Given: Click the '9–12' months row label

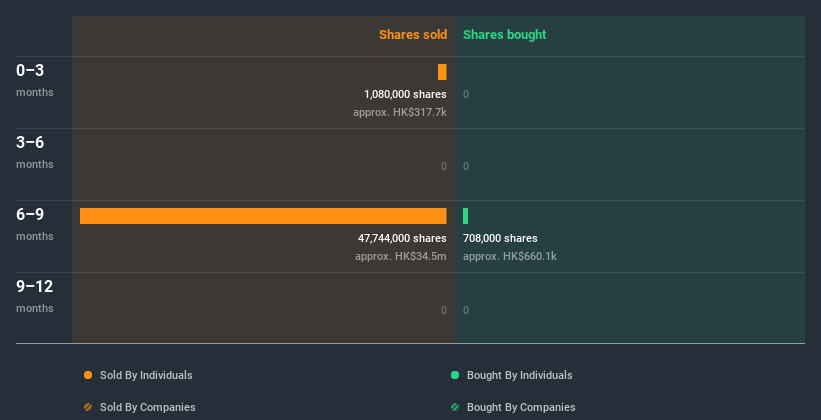Looking at the screenshot, I should click(x=35, y=286).
